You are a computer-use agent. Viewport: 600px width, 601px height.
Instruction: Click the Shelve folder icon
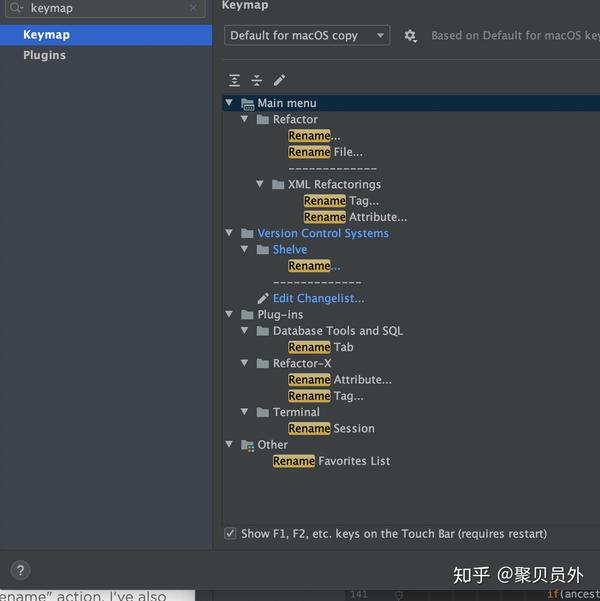point(263,250)
